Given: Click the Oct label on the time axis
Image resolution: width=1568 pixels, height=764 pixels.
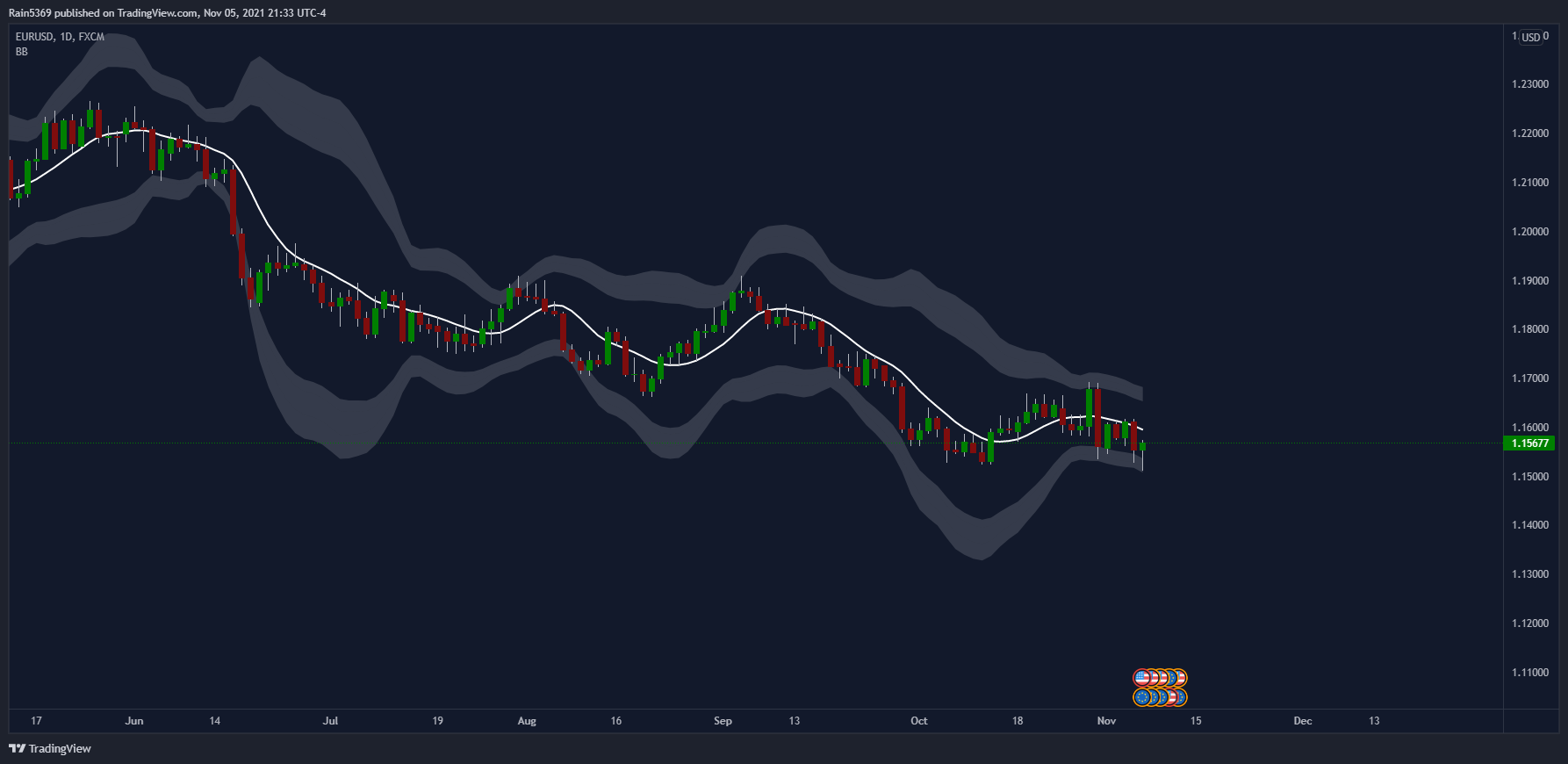Looking at the screenshot, I should pyautogui.click(x=919, y=721).
